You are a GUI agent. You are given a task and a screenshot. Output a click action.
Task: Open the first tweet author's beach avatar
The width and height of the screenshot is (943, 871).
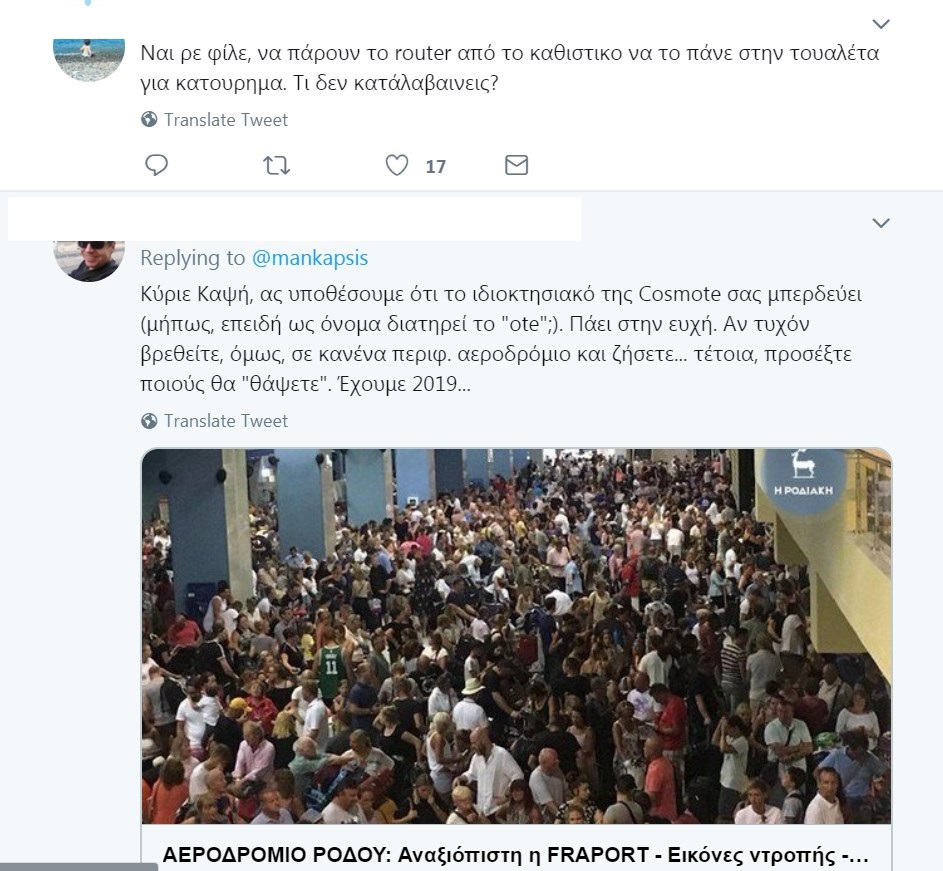pos(89,59)
